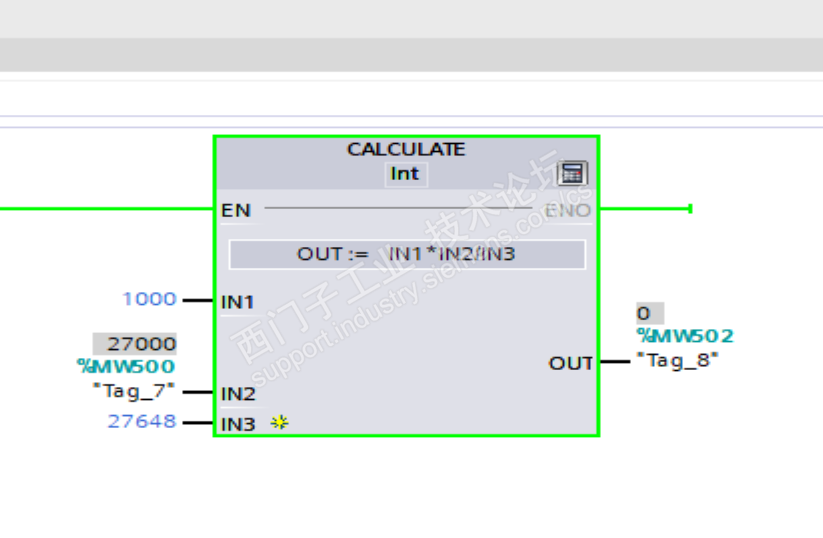The height and width of the screenshot is (538, 823).
Task: Click the %MW502 output address
Action: click(x=685, y=335)
